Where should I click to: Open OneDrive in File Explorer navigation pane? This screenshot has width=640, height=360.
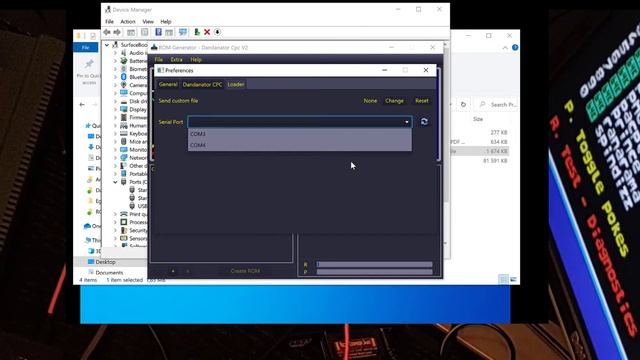[x=92, y=226]
